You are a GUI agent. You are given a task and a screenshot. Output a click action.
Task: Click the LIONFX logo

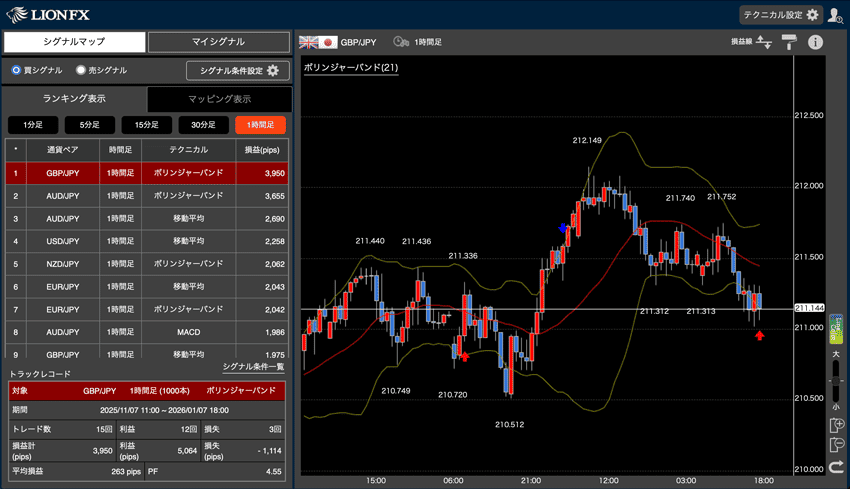[x=48, y=15]
